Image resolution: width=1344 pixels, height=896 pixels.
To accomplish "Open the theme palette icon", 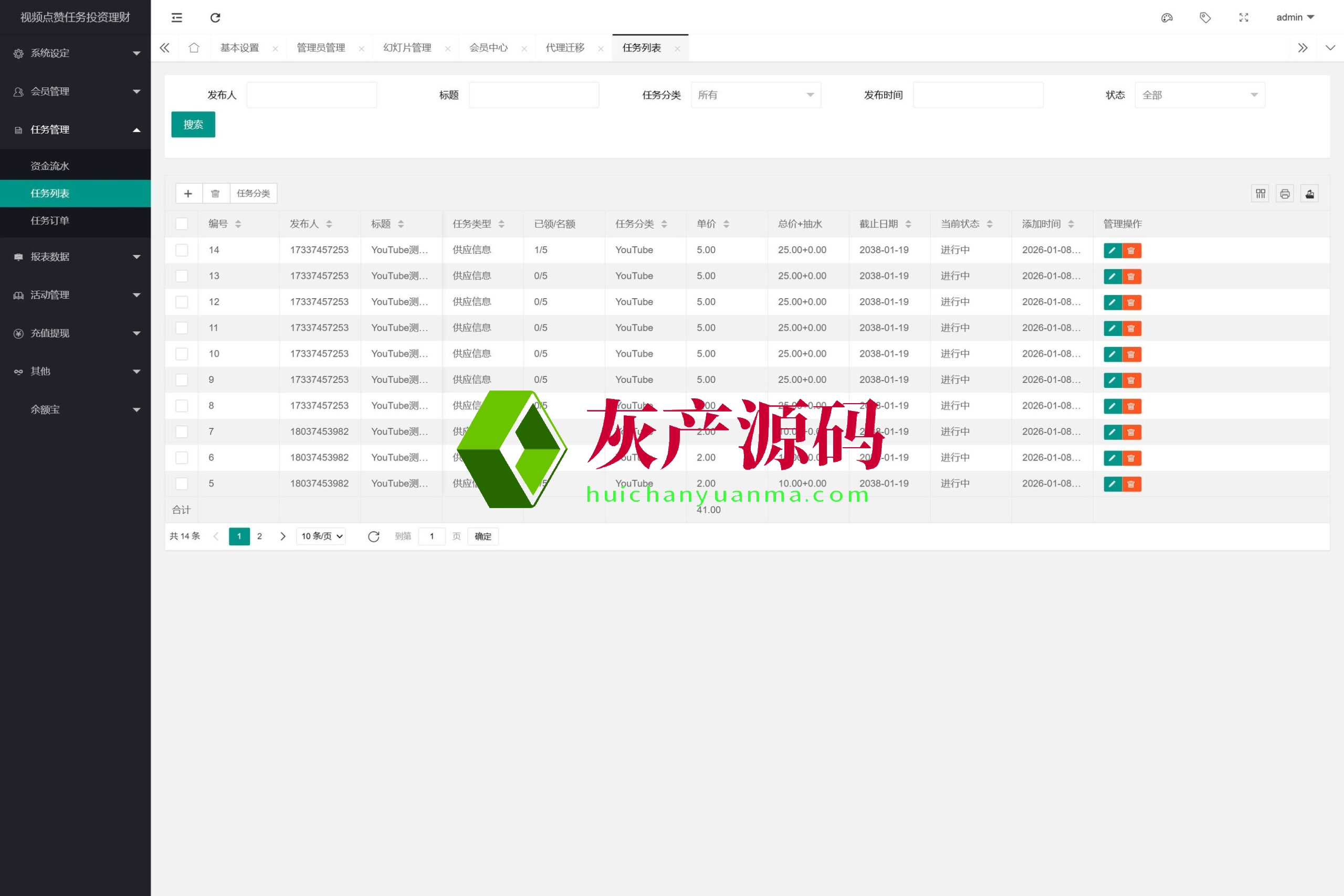I will pyautogui.click(x=1166, y=18).
